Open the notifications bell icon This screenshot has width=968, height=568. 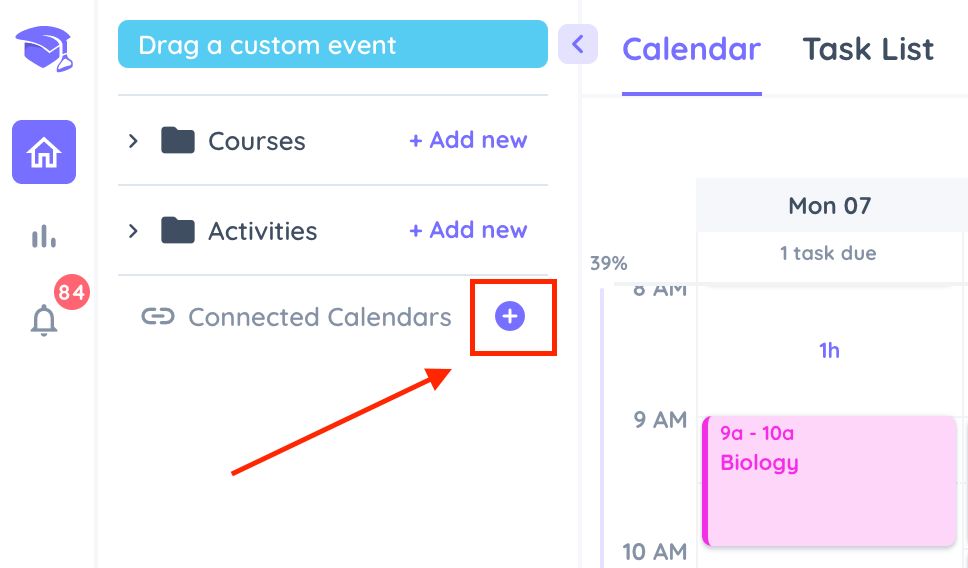[44, 320]
